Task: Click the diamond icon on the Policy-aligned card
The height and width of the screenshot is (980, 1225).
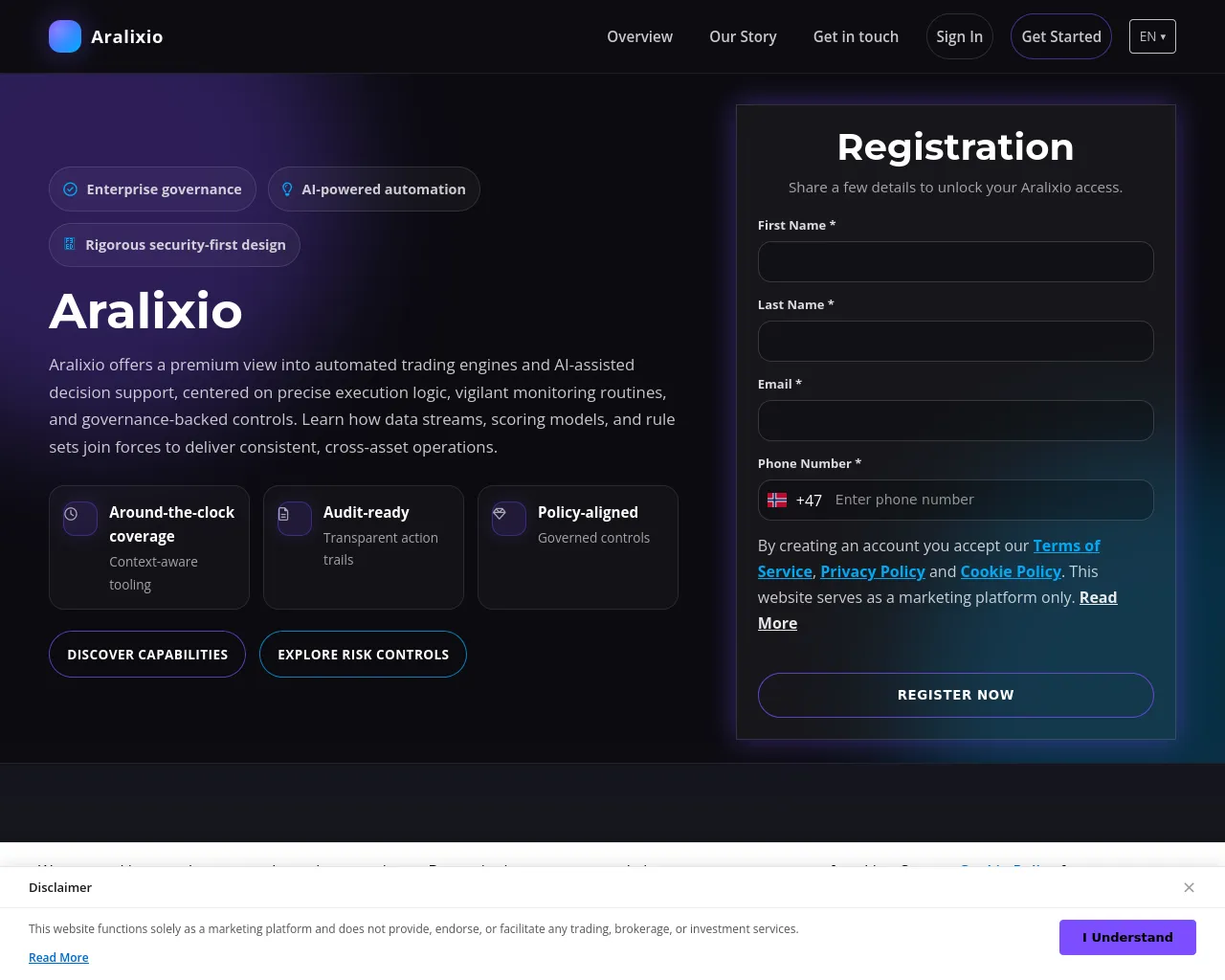Action: 499,514
